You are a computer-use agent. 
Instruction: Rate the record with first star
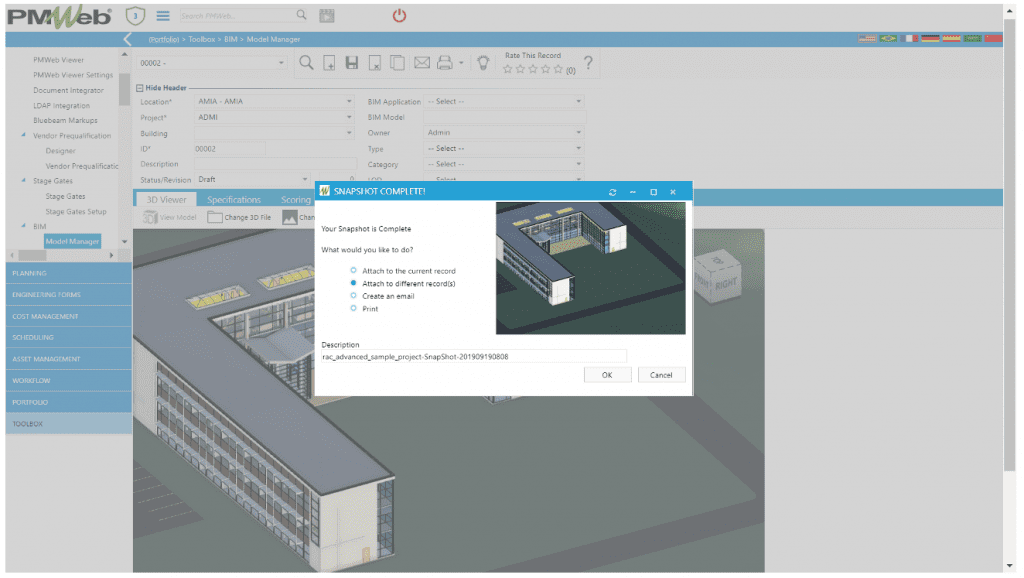point(507,69)
